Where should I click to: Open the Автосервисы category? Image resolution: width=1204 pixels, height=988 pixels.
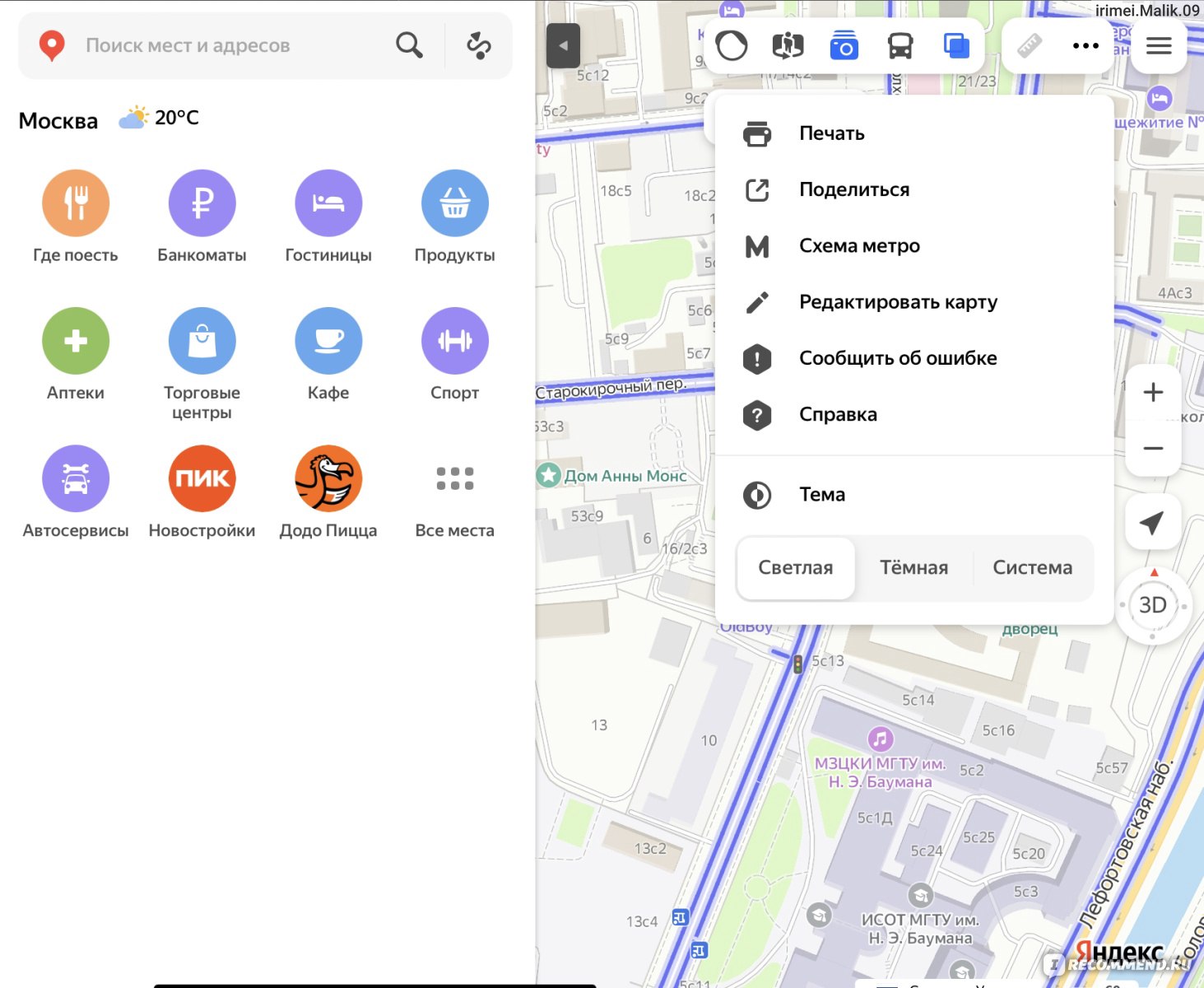coord(76,492)
